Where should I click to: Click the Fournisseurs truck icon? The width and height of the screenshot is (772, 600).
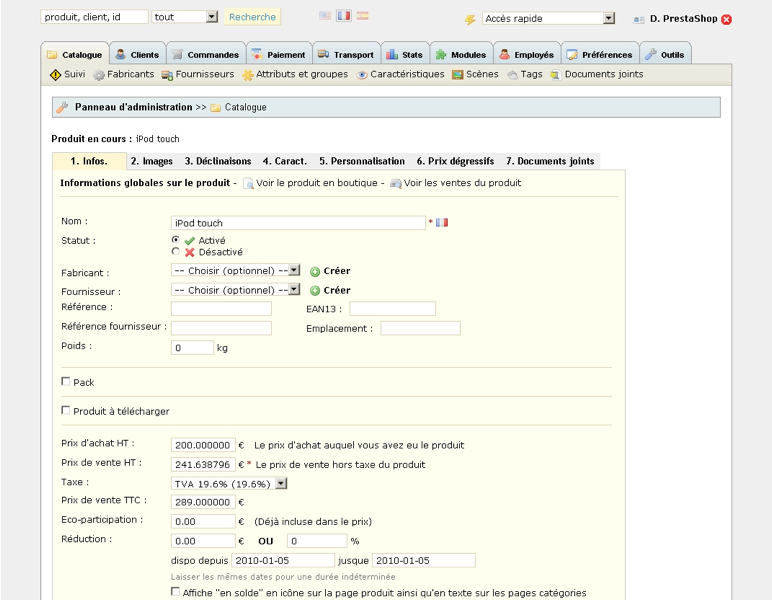pyautogui.click(x=167, y=75)
